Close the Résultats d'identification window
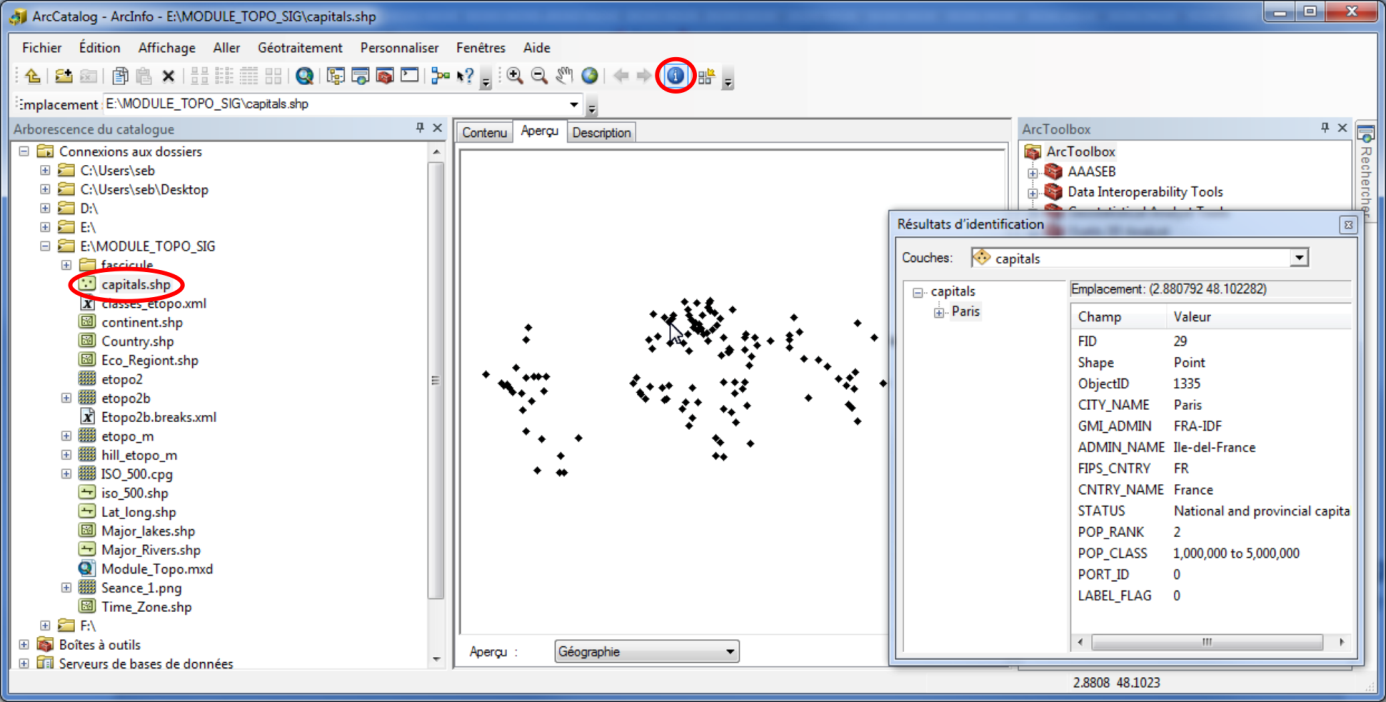This screenshot has height=702, width=1386. click(1348, 225)
